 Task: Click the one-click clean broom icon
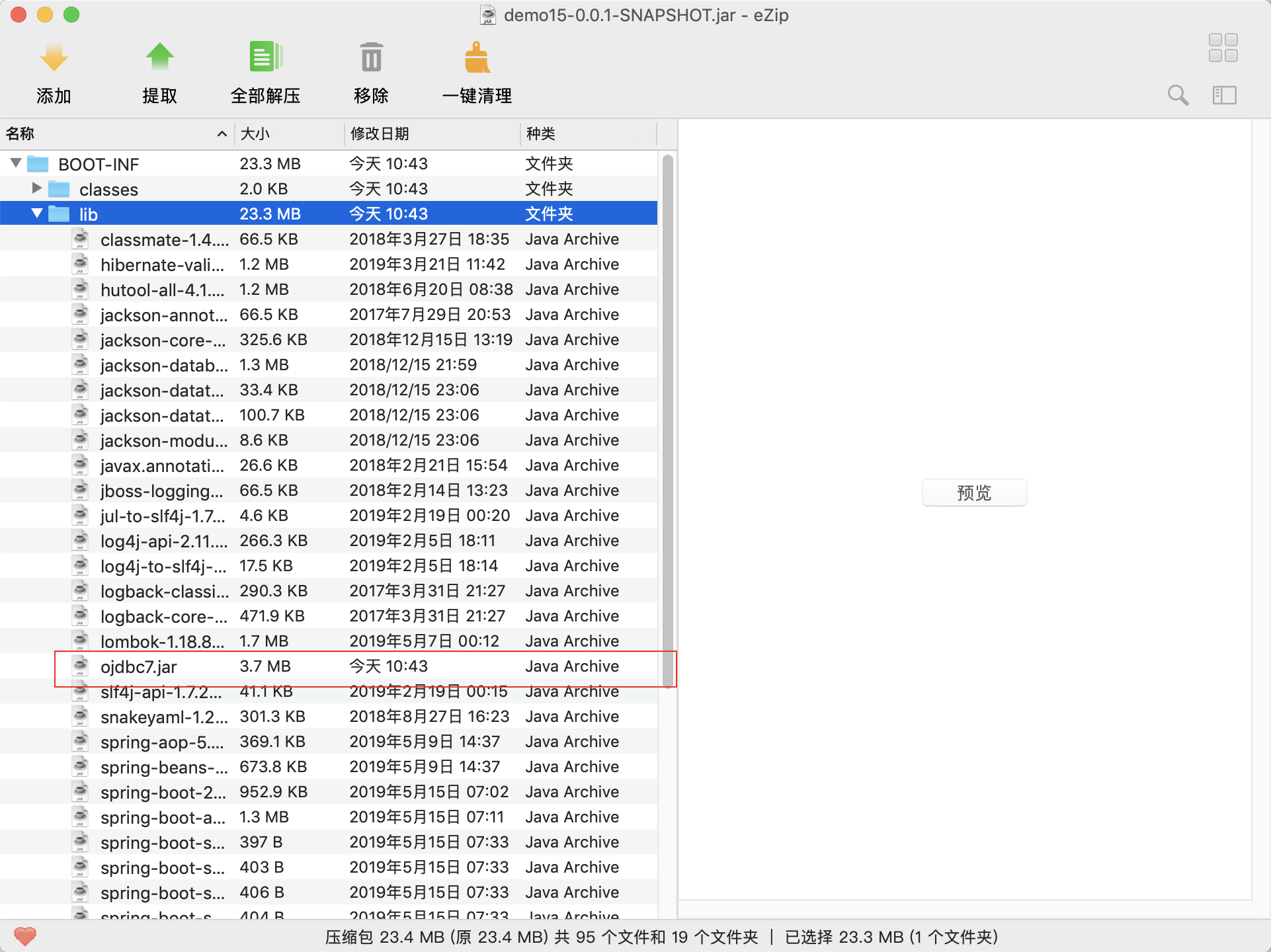[x=477, y=58]
